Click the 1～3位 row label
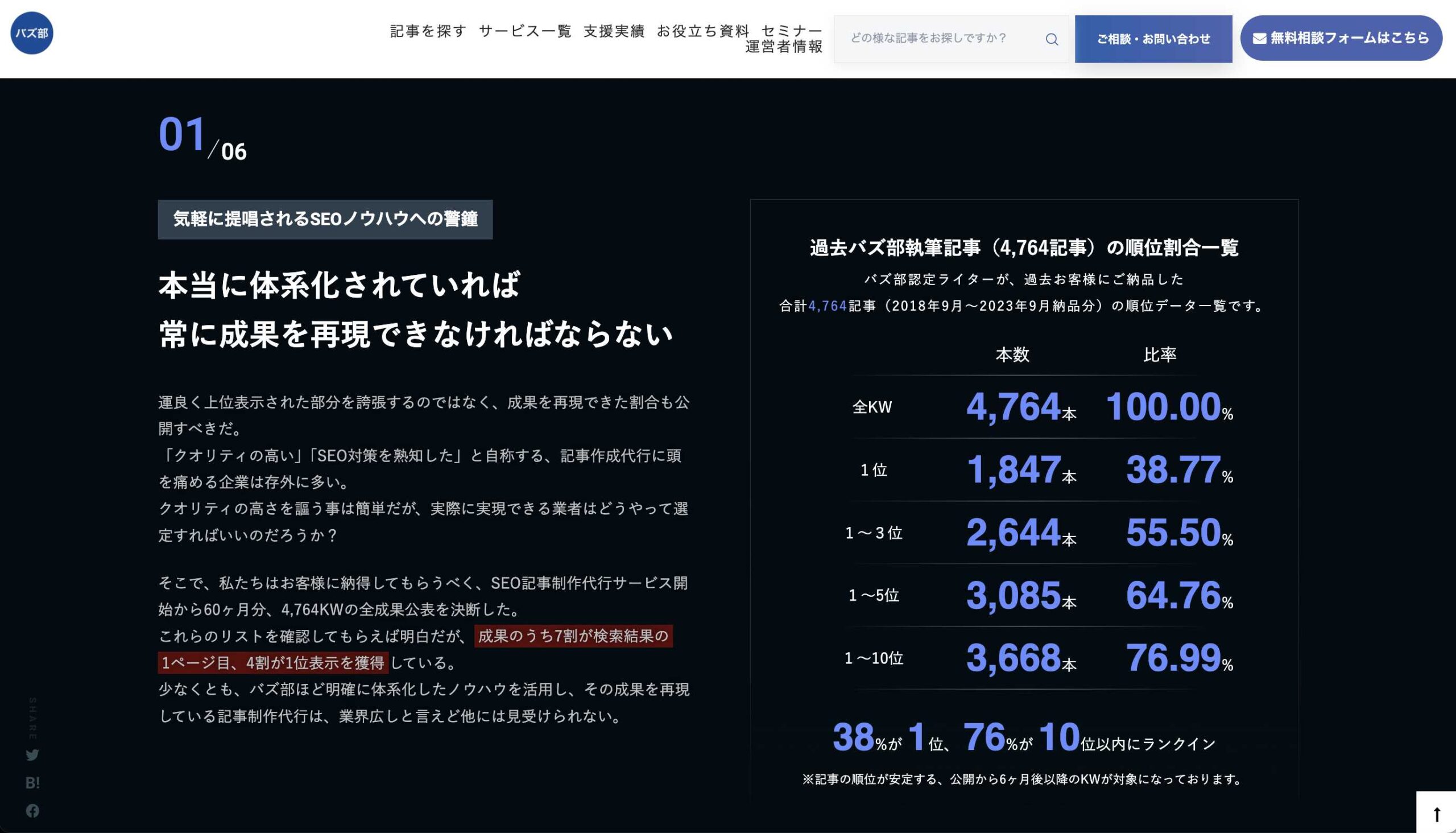Viewport: 1456px width, 833px height. [x=874, y=533]
